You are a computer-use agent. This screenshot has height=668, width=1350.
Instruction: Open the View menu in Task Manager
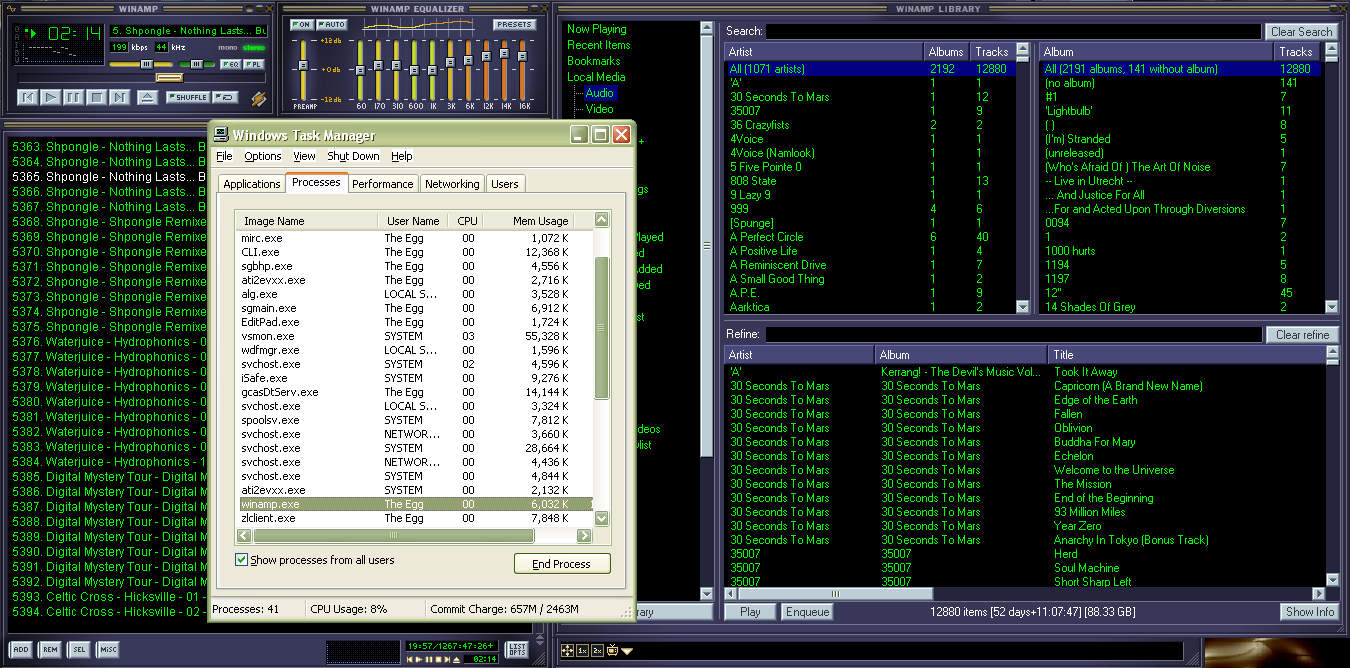[304, 156]
